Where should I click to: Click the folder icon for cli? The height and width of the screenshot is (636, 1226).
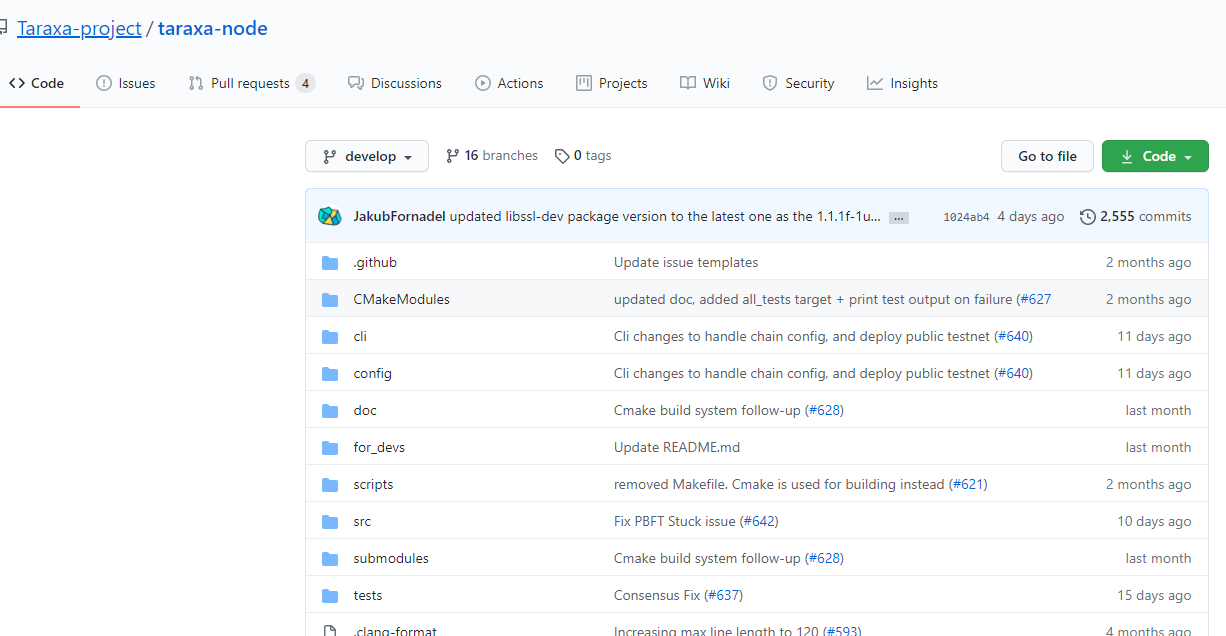click(x=330, y=336)
